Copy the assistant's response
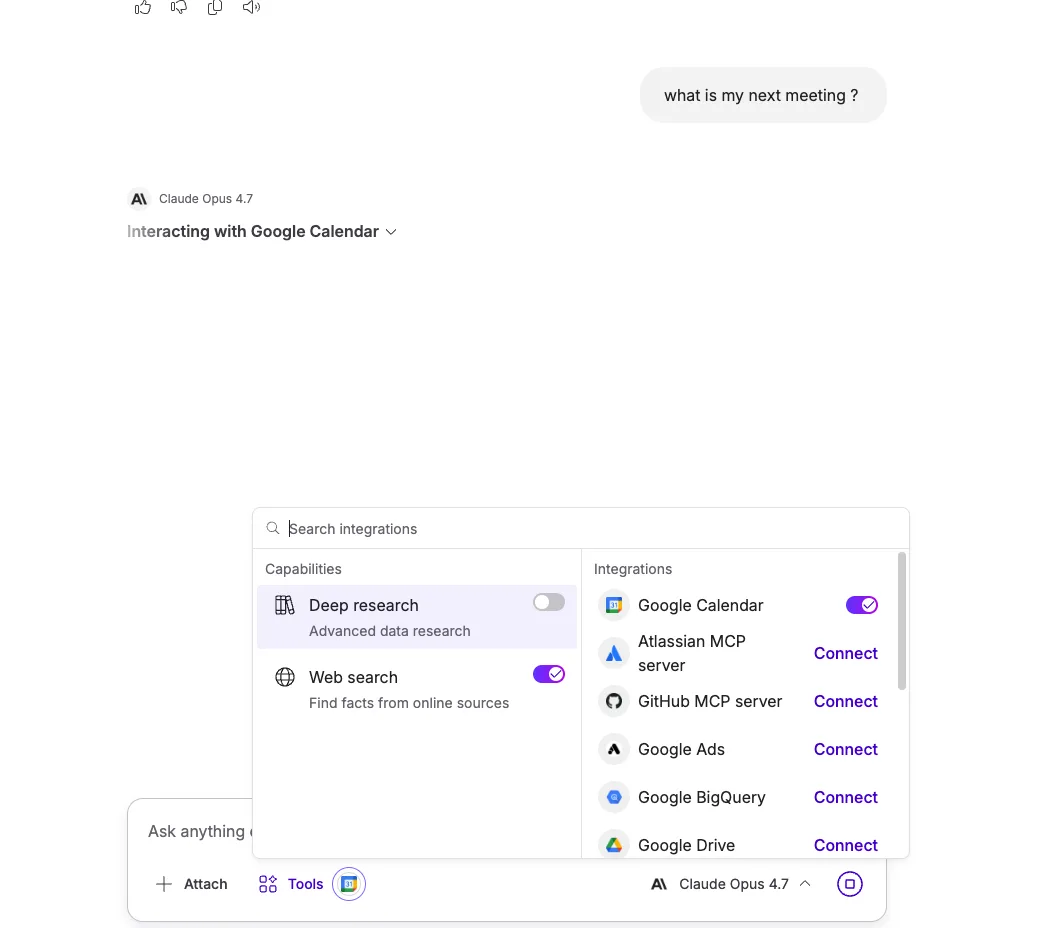 click(215, 8)
